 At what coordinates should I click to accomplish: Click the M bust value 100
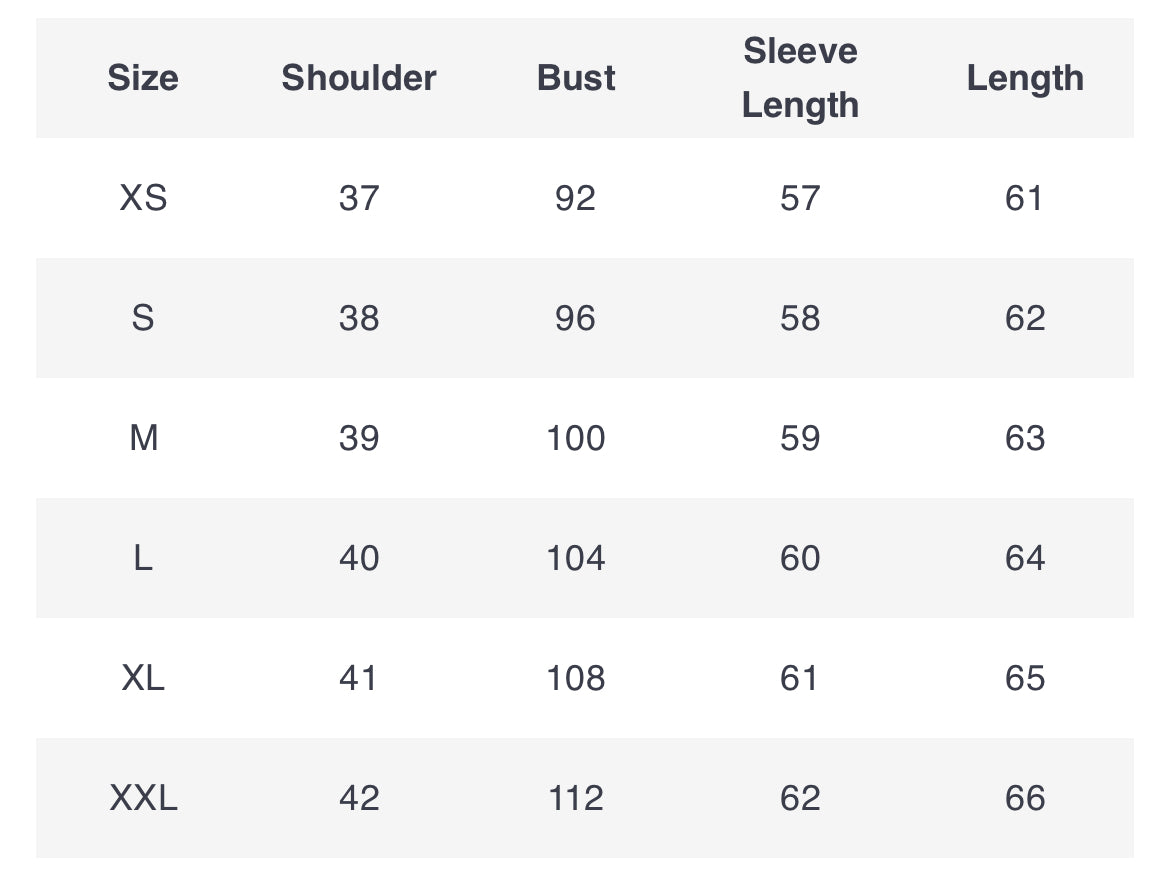point(576,438)
